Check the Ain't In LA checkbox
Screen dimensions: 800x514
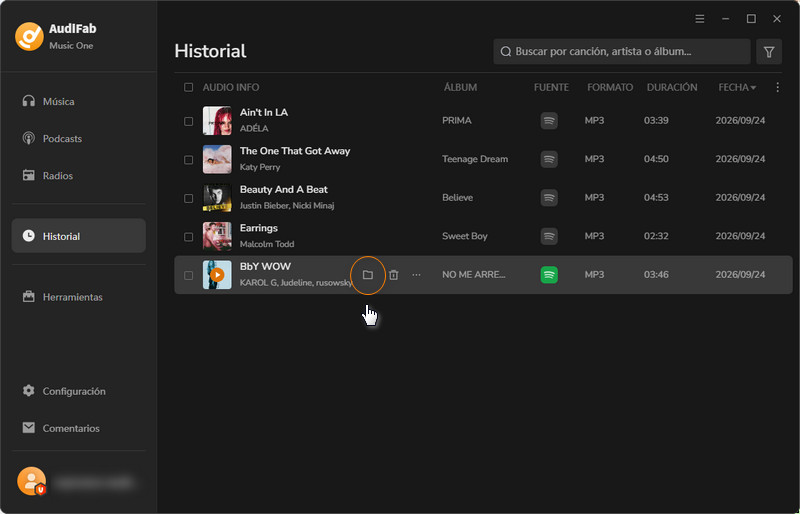click(188, 121)
